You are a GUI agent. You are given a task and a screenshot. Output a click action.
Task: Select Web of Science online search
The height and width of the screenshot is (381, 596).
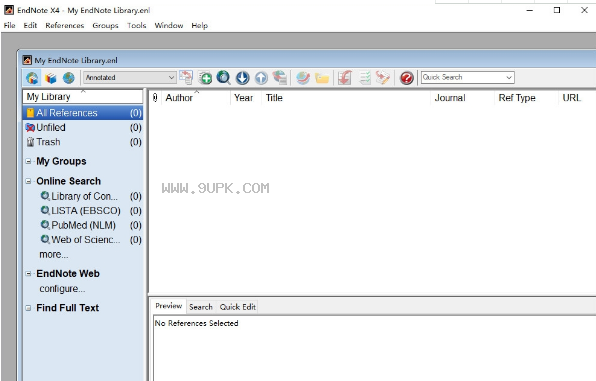[x=91, y=240]
